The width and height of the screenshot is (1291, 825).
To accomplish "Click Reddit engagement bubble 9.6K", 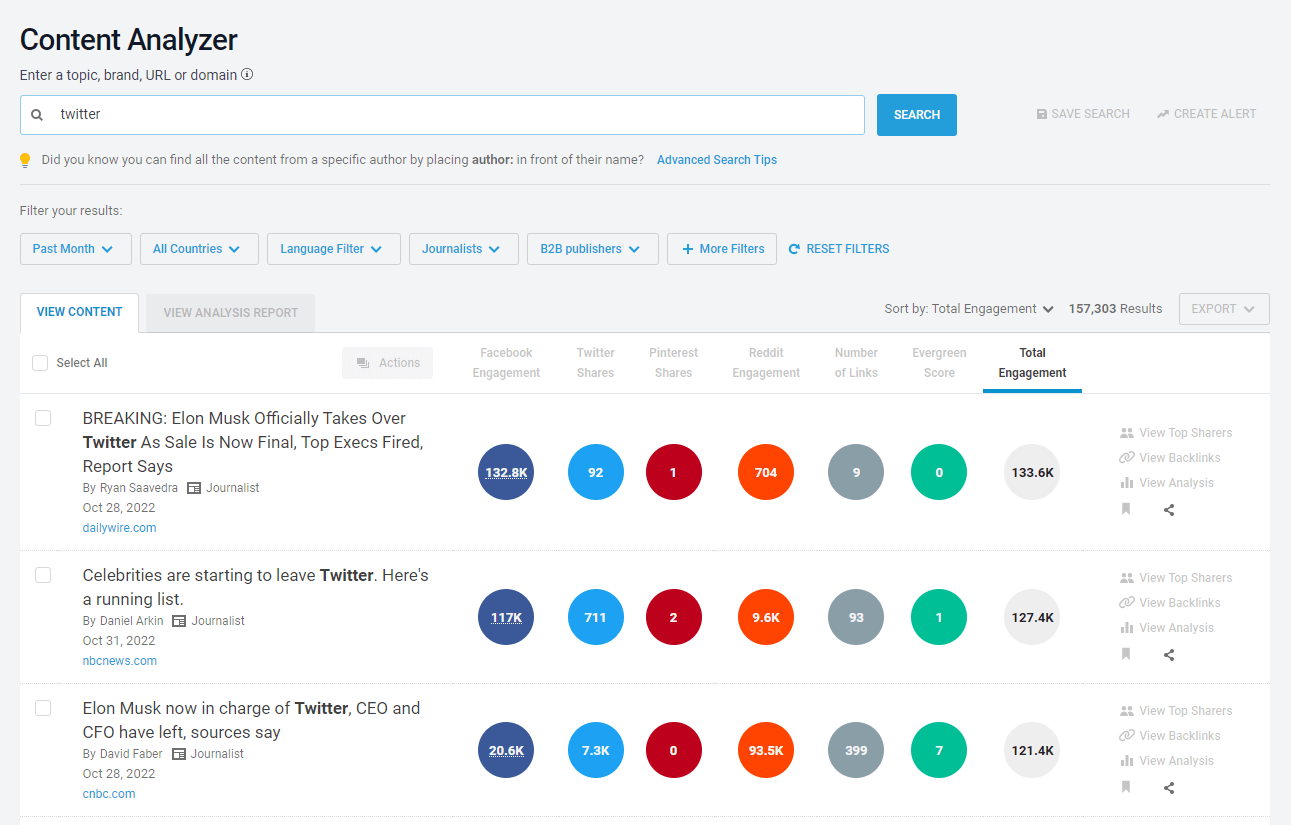I will click(x=766, y=617).
